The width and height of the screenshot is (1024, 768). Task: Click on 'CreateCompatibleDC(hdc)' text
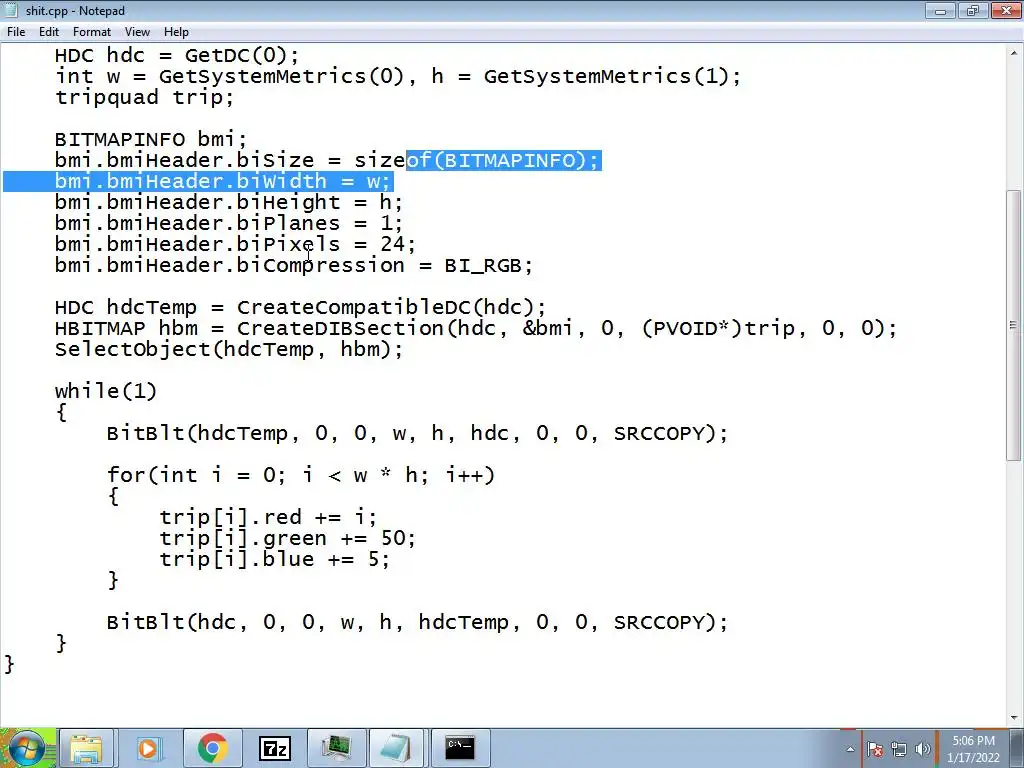[390, 307]
